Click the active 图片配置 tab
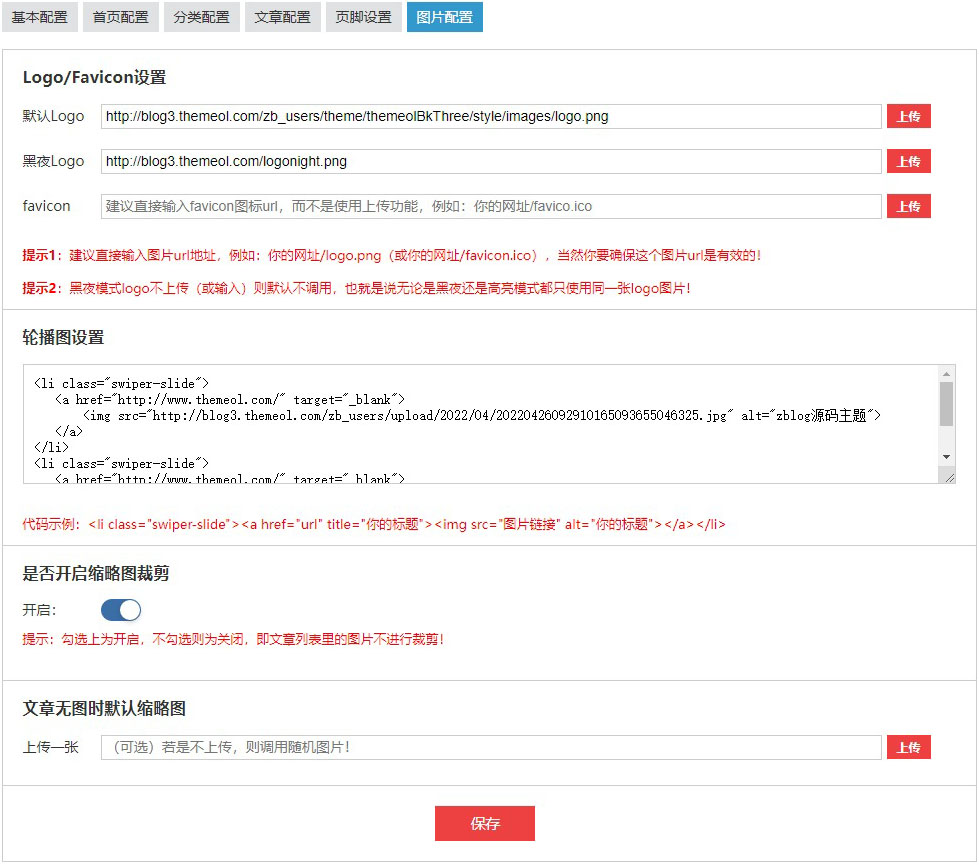 click(445, 17)
